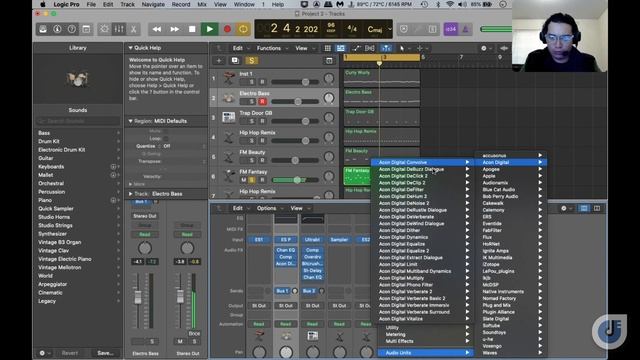
Task: Mute the Stereo Out channel strip
Action: click(x=180, y=341)
